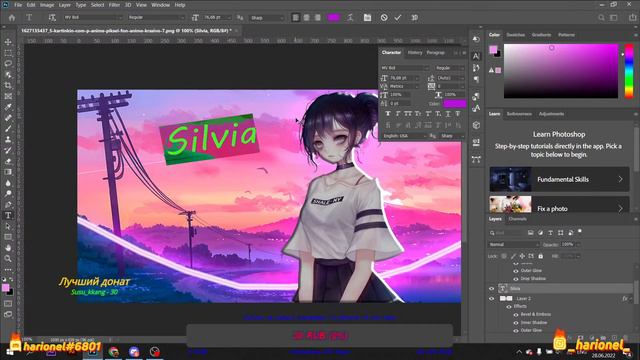Screen dimensions: 640x360
Task: Open font style Regular dropdown in options bar
Action: click(156, 18)
